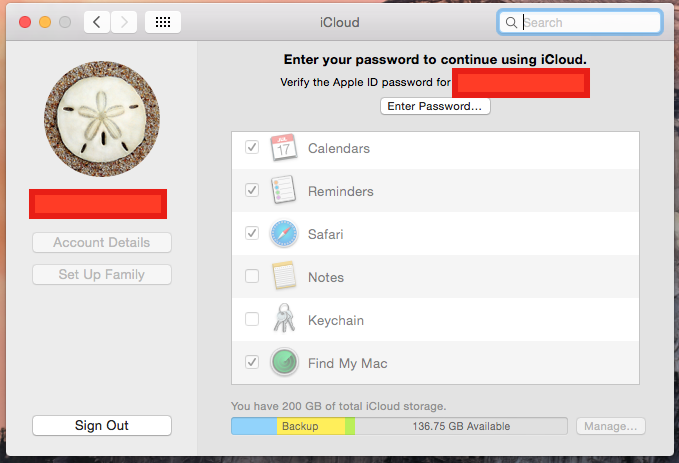Uncheck the Safari checkbox

252,233
